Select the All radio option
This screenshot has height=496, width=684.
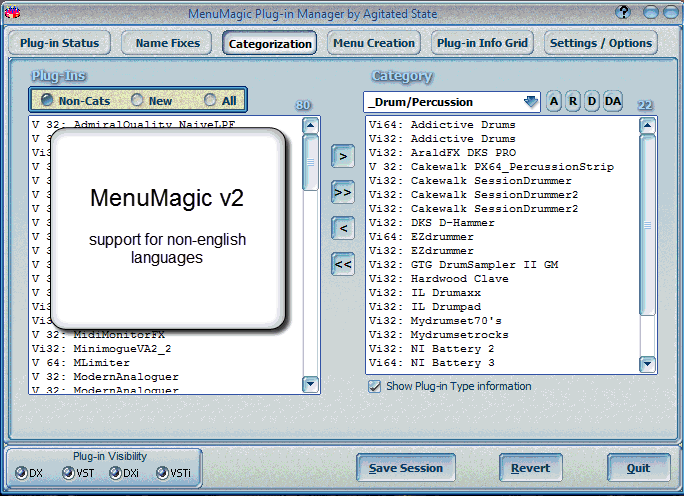[x=220, y=100]
